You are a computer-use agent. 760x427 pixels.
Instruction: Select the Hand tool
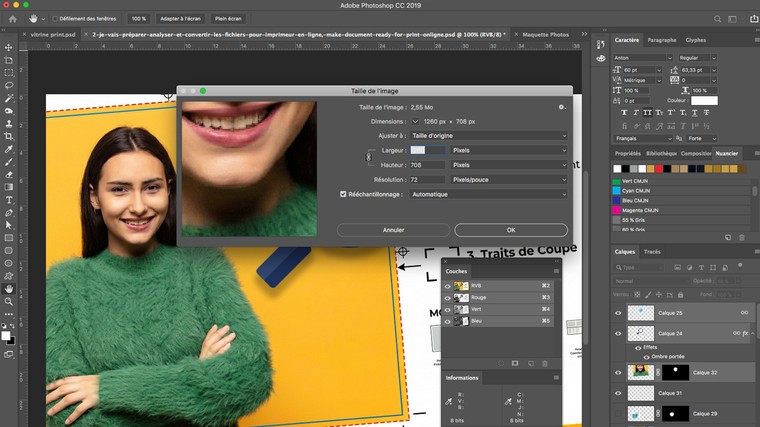(x=9, y=289)
